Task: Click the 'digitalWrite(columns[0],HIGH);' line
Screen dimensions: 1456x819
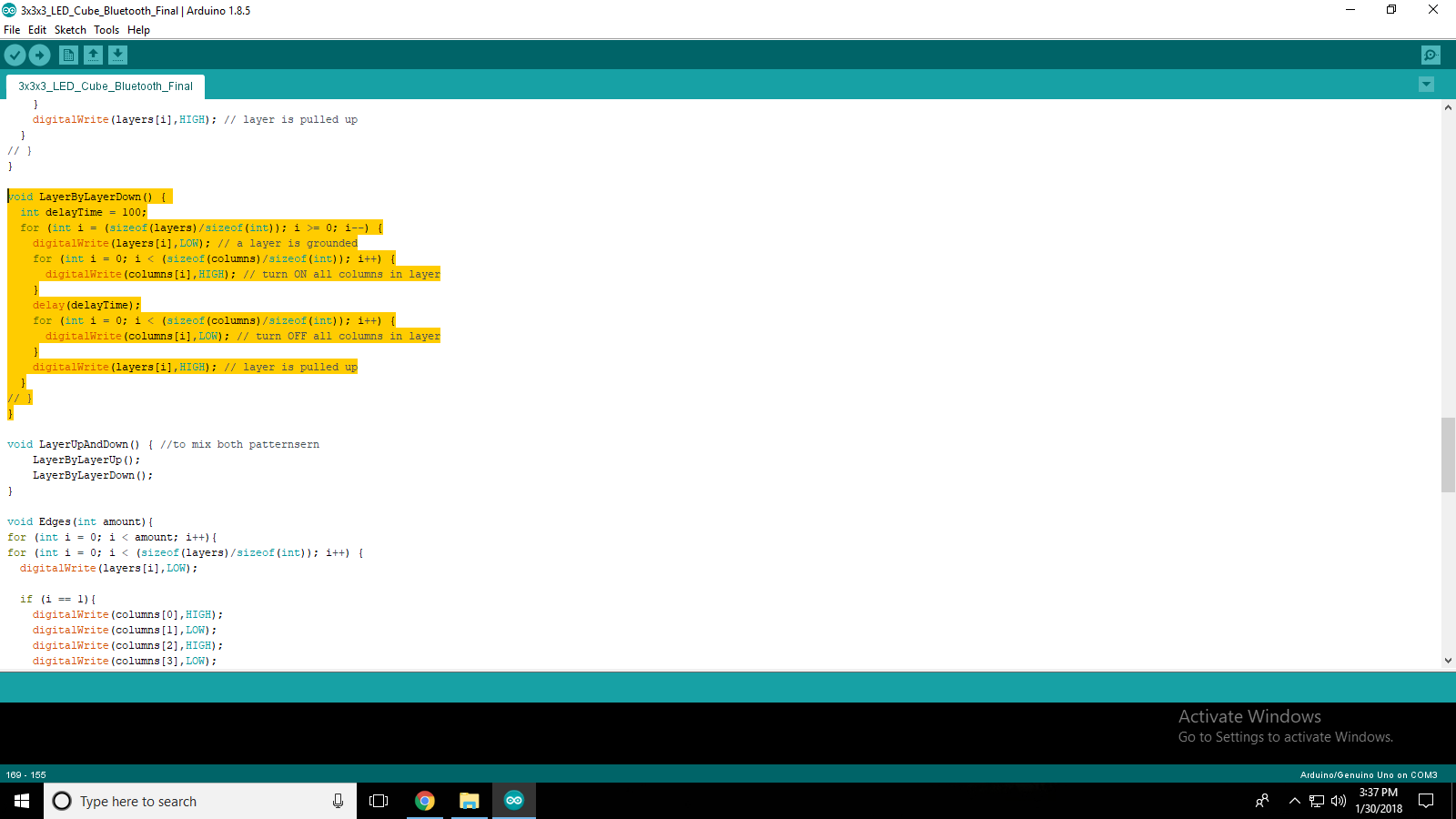Action: pyautogui.click(x=127, y=614)
